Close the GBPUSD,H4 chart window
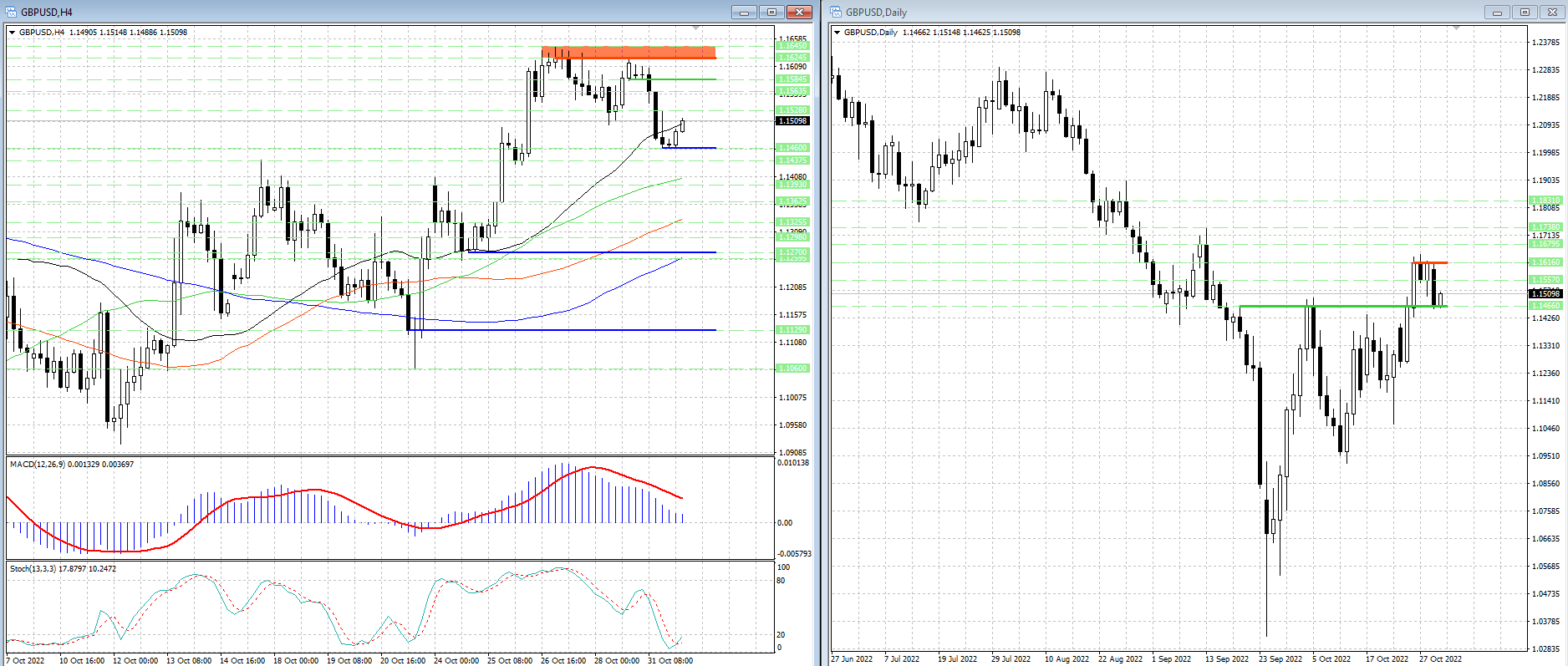Viewport: 1568px width, 666px height. (x=799, y=12)
